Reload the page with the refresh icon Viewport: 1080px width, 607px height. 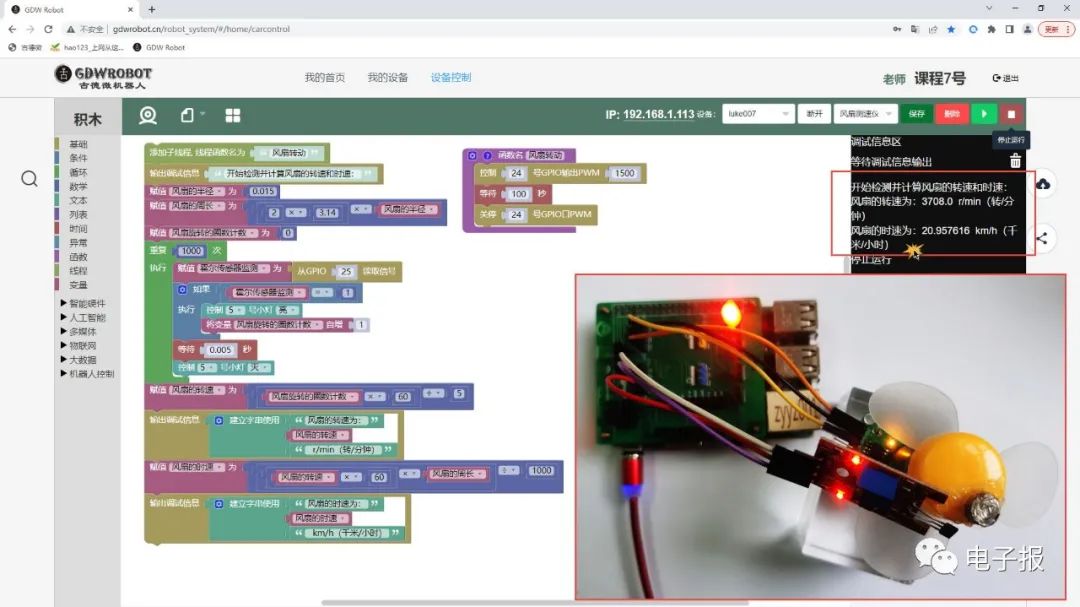48,29
